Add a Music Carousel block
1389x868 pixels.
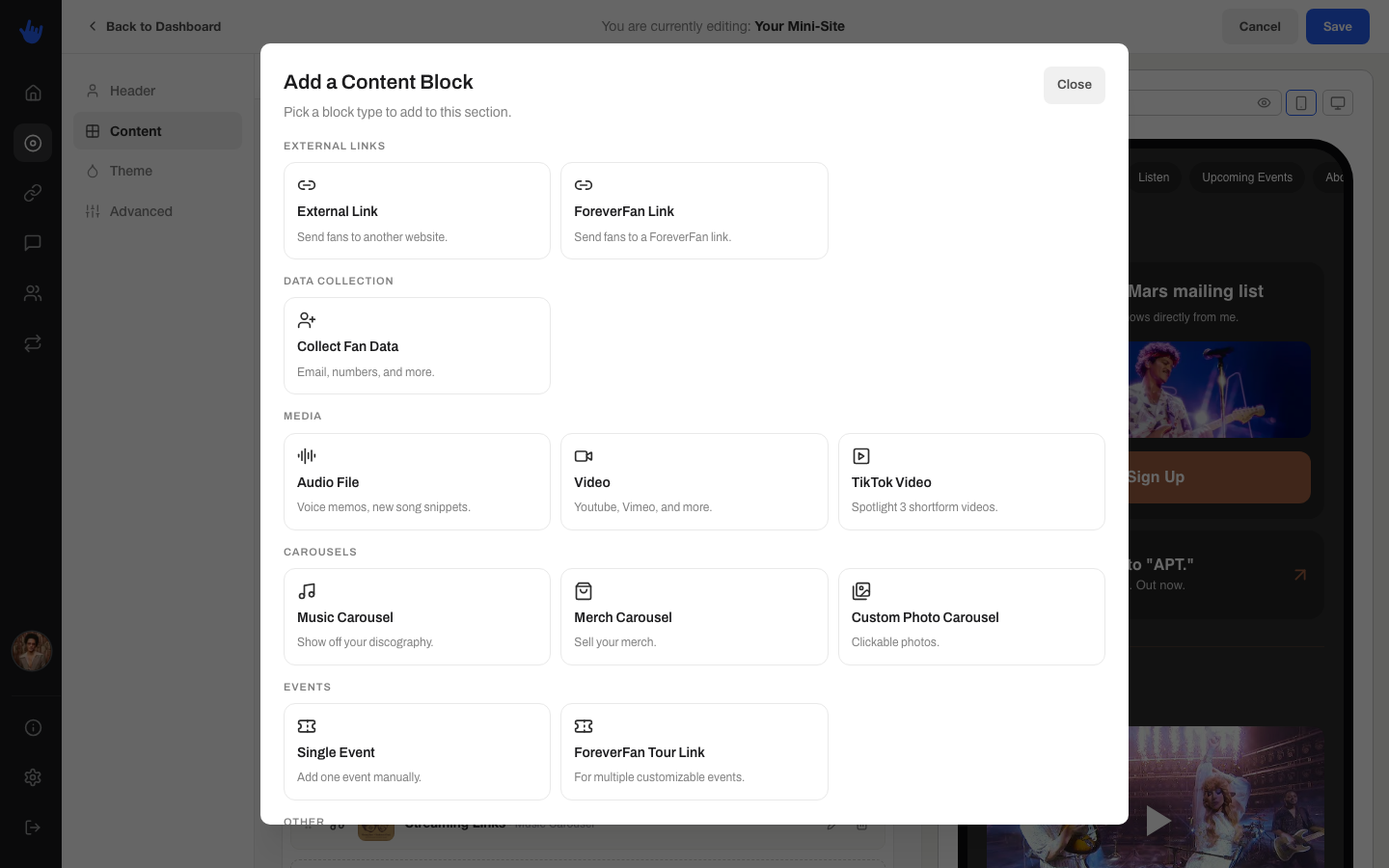tap(417, 616)
